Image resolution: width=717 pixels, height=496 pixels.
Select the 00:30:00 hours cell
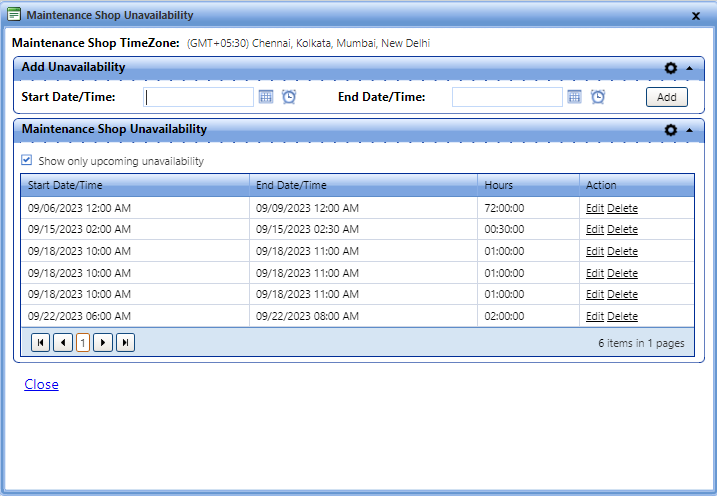click(x=528, y=229)
